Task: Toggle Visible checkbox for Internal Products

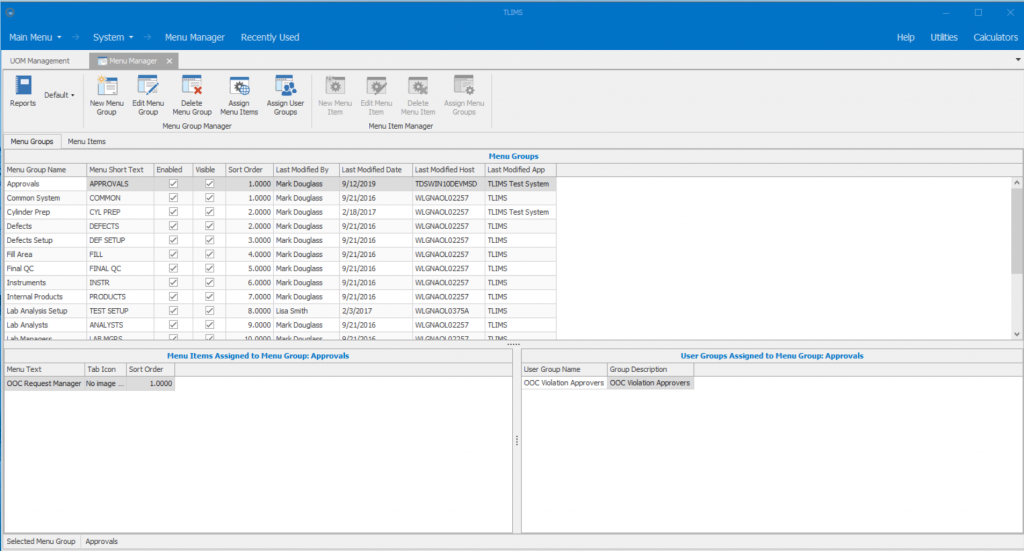Action: click(x=209, y=297)
